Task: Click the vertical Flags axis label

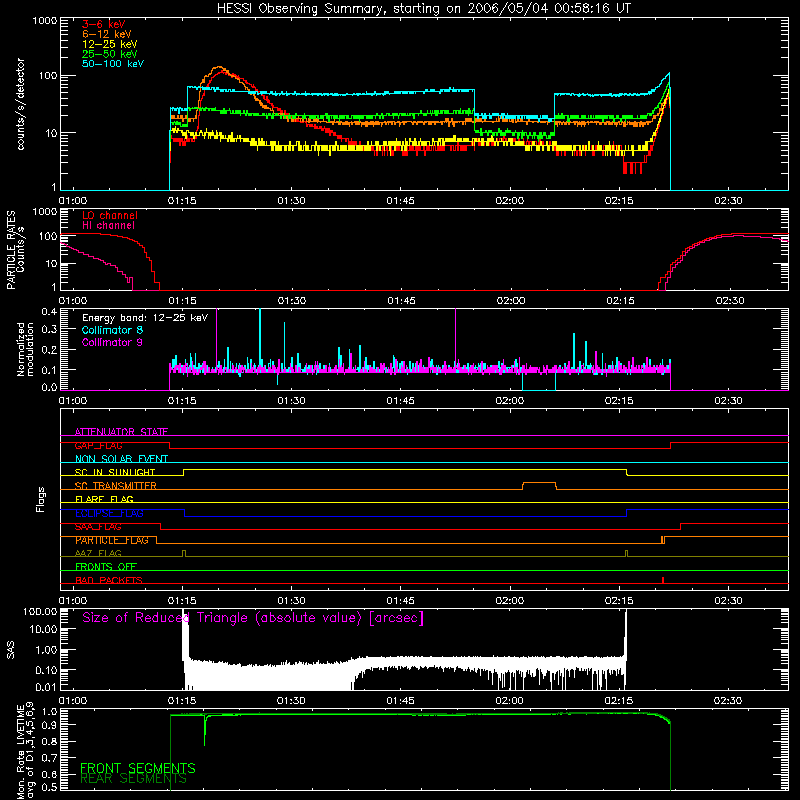Action: pyautogui.click(x=41, y=499)
